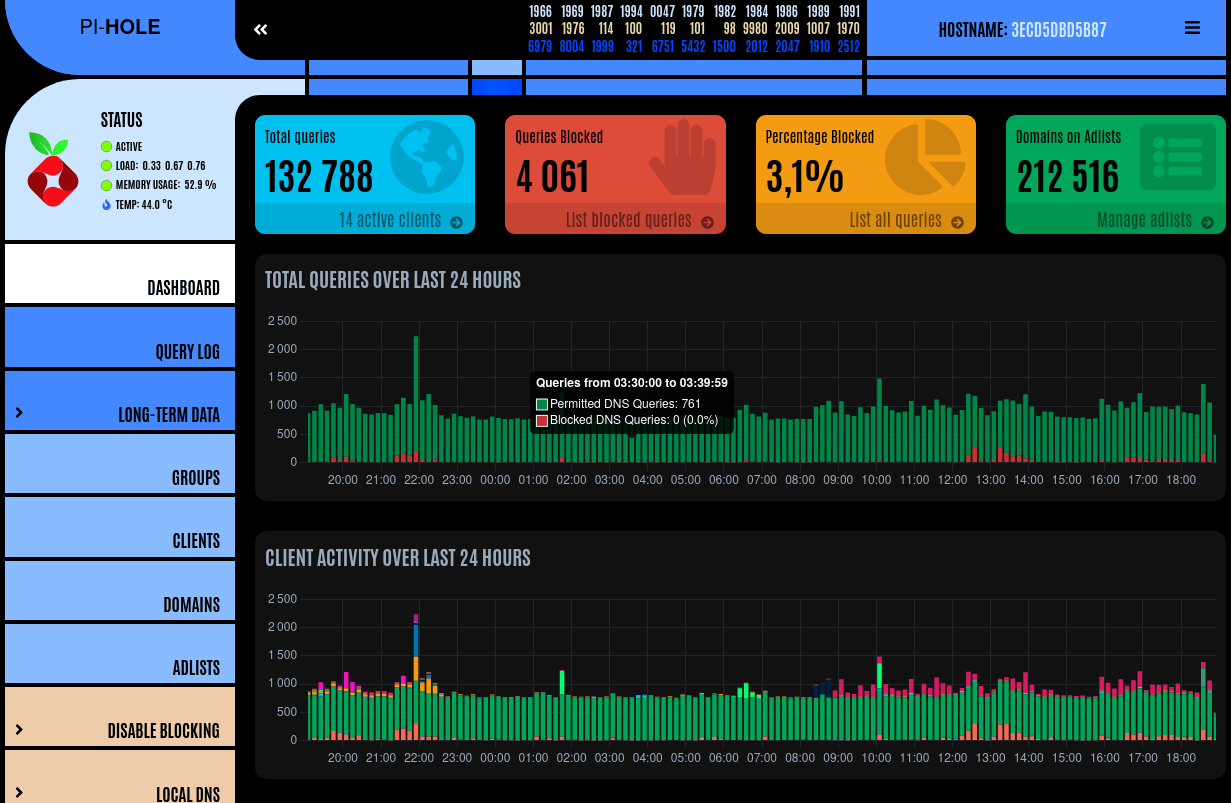
Task: Click the globe icon in Total queries card
Action: pyautogui.click(x=427, y=157)
